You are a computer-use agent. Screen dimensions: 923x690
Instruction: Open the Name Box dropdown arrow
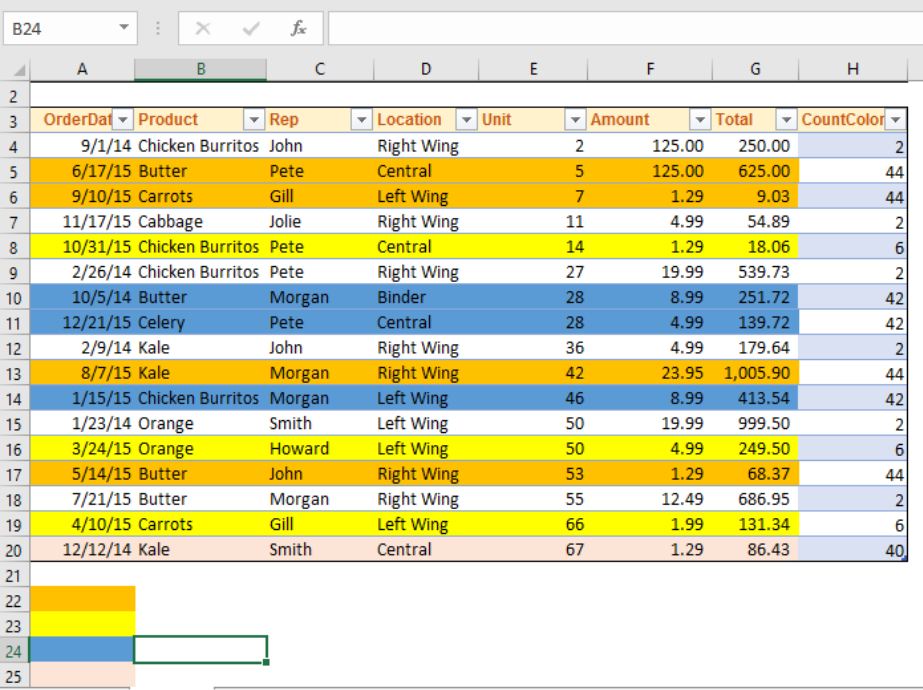point(124,27)
